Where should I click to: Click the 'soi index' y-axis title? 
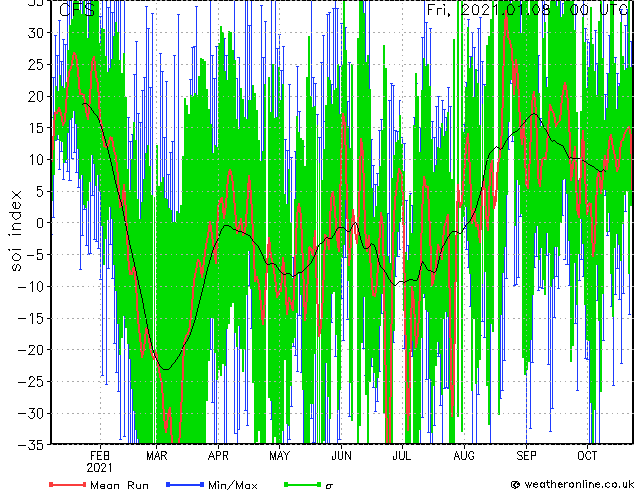pos(15,231)
